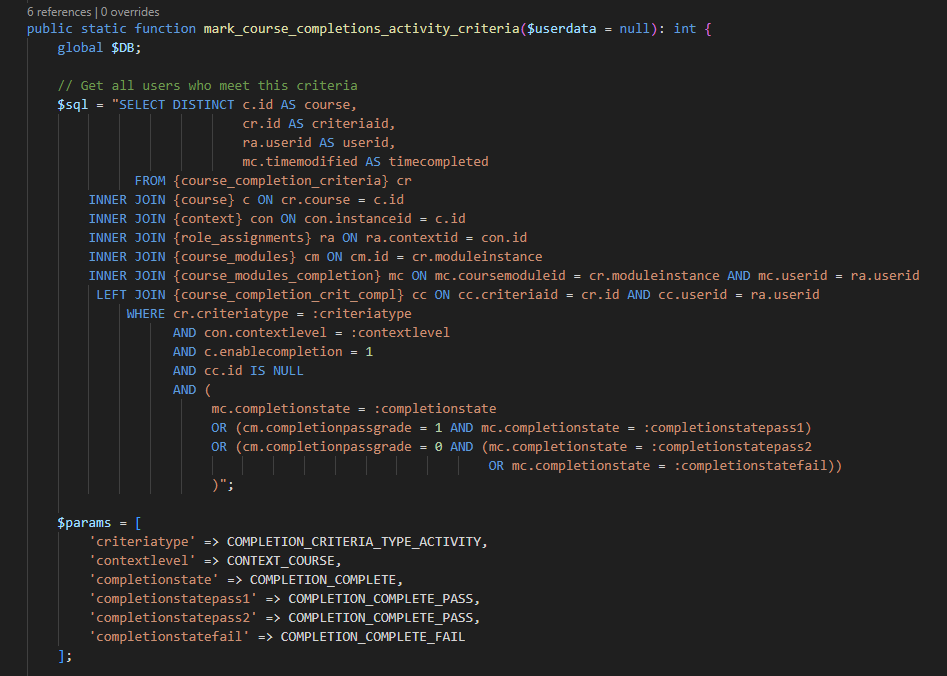Click the function name 'mark_course_completions_activity_criteria'

[x=361, y=28]
